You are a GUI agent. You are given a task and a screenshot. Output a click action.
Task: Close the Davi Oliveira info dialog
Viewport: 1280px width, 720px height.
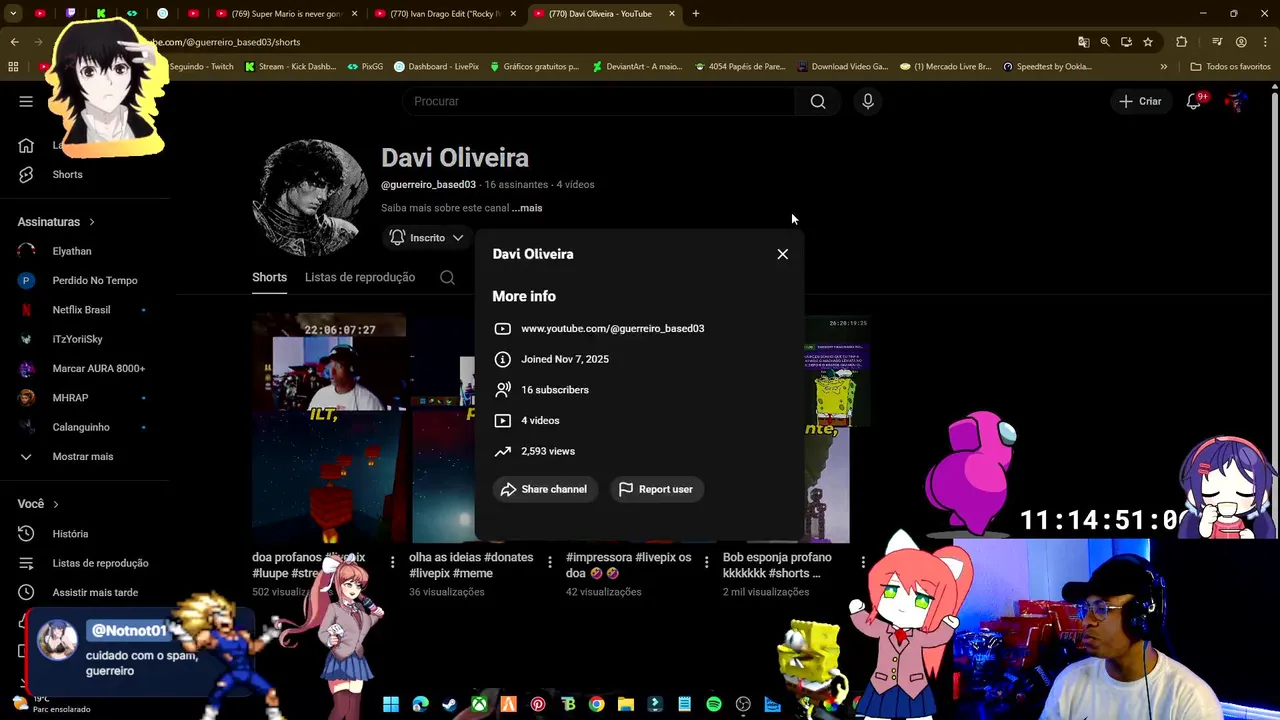[782, 254]
